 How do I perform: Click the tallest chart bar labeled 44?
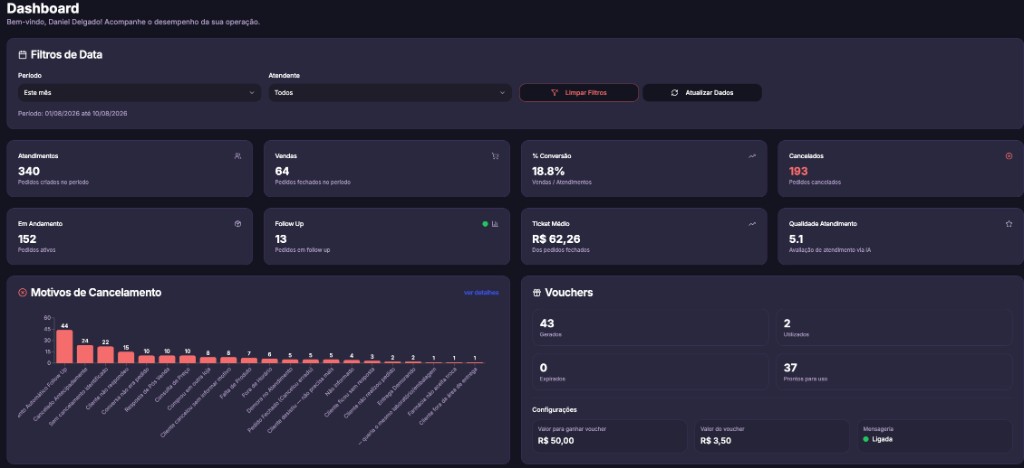pyautogui.click(x=64, y=346)
